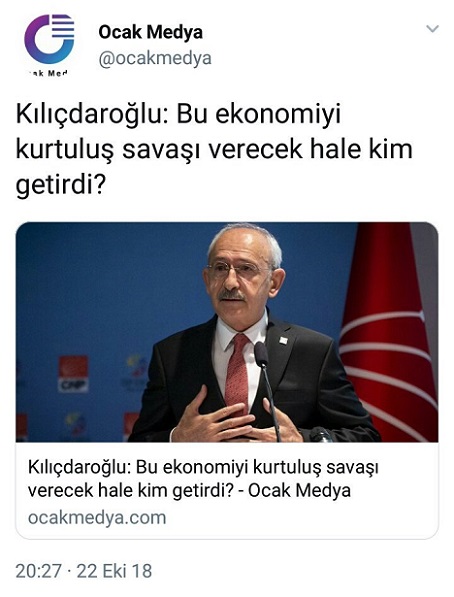Open the Ocak Medya profile avatar
Viewport: 454px width, 597px height.
point(49,44)
